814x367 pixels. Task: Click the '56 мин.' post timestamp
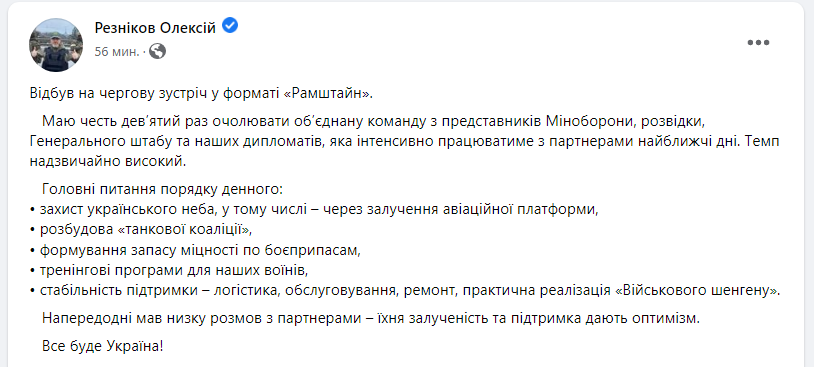click(x=117, y=52)
